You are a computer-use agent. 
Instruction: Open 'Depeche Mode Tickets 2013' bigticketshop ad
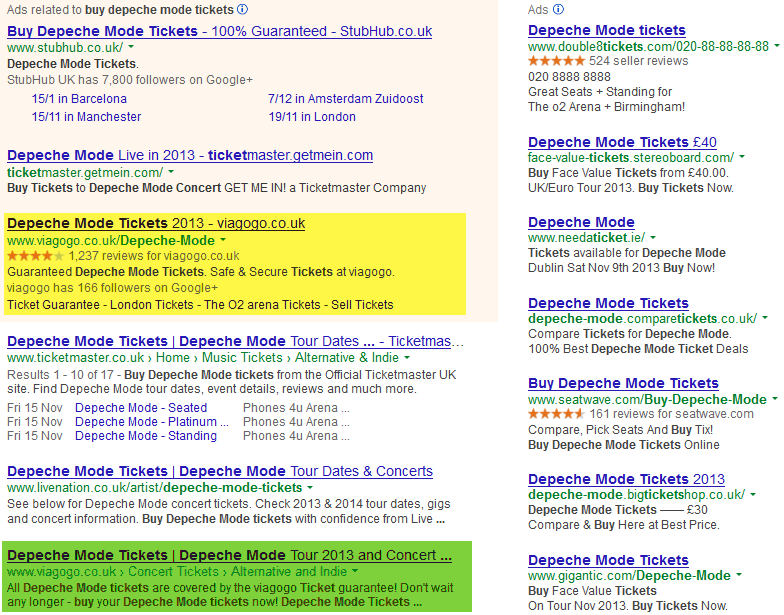click(626, 480)
